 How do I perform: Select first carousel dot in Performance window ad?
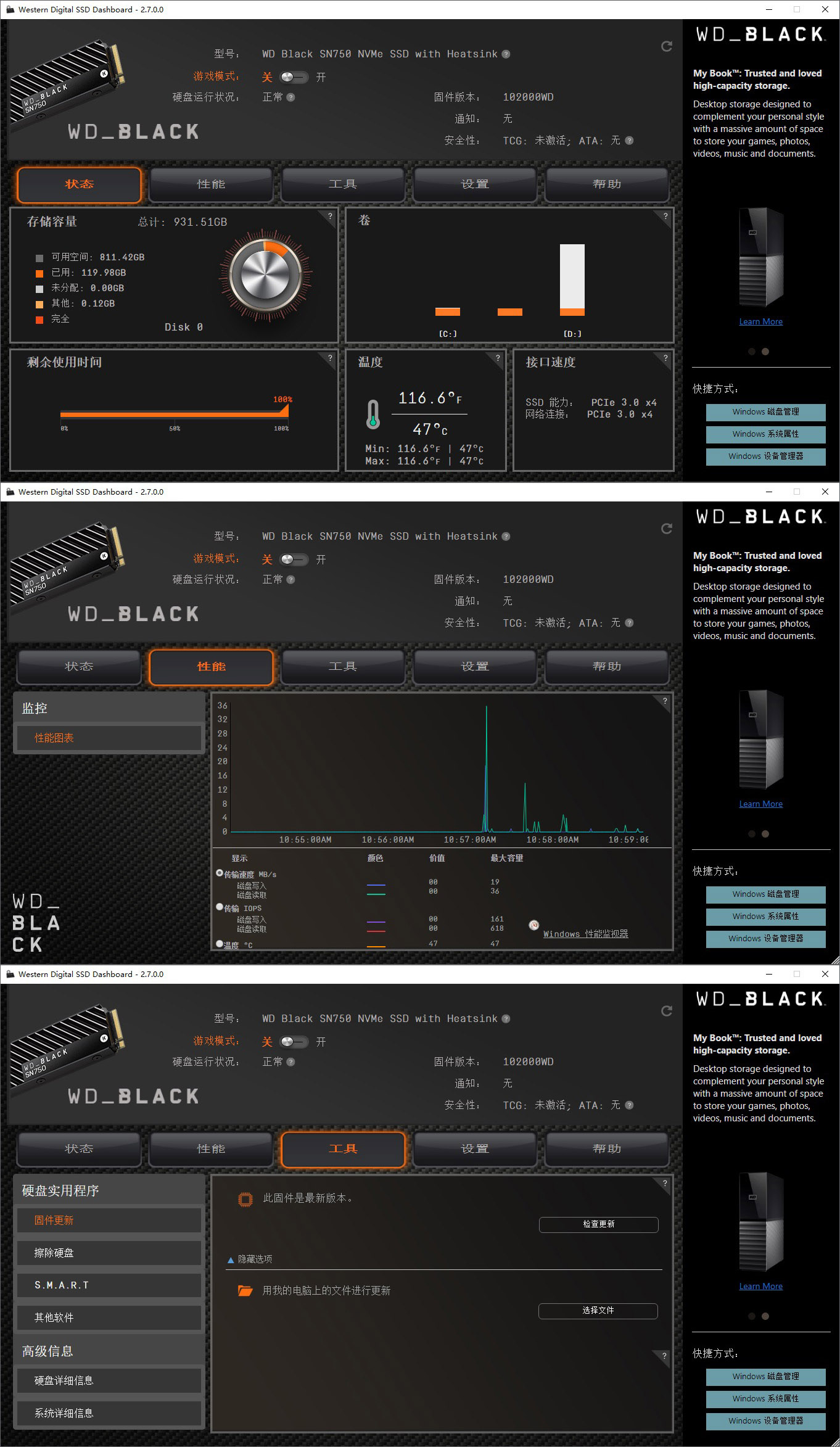752,834
